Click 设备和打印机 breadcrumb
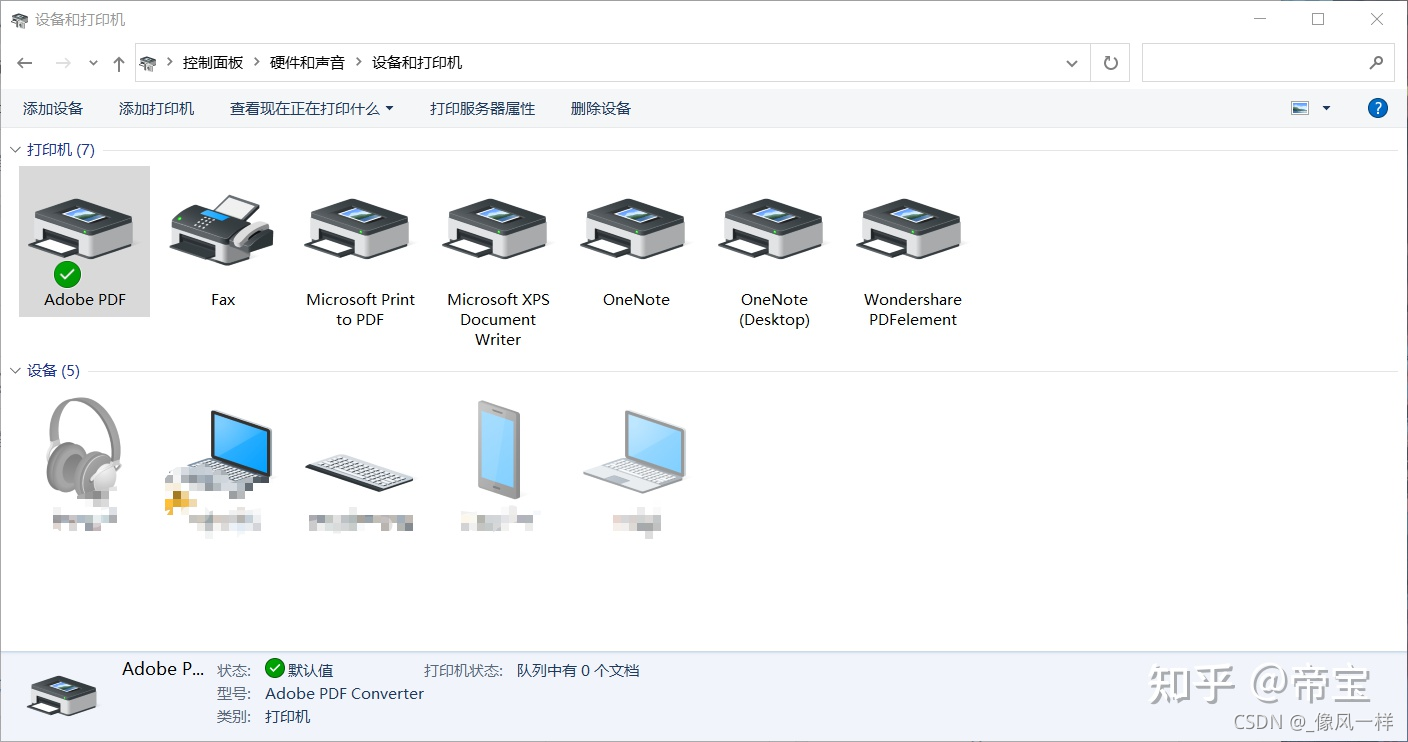This screenshot has width=1408, height=742. pyautogui.click(x=418, y=63)
